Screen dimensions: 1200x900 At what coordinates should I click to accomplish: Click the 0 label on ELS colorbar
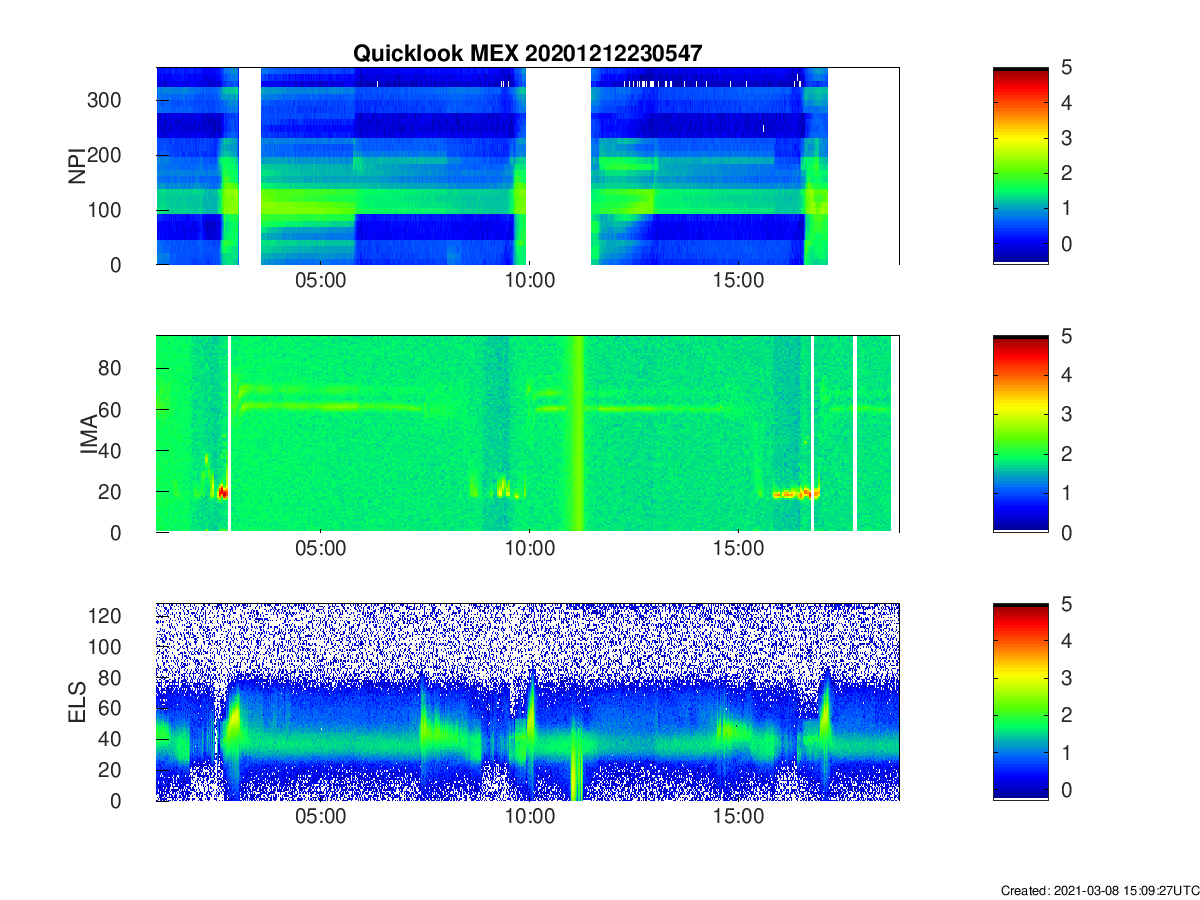1065,788
